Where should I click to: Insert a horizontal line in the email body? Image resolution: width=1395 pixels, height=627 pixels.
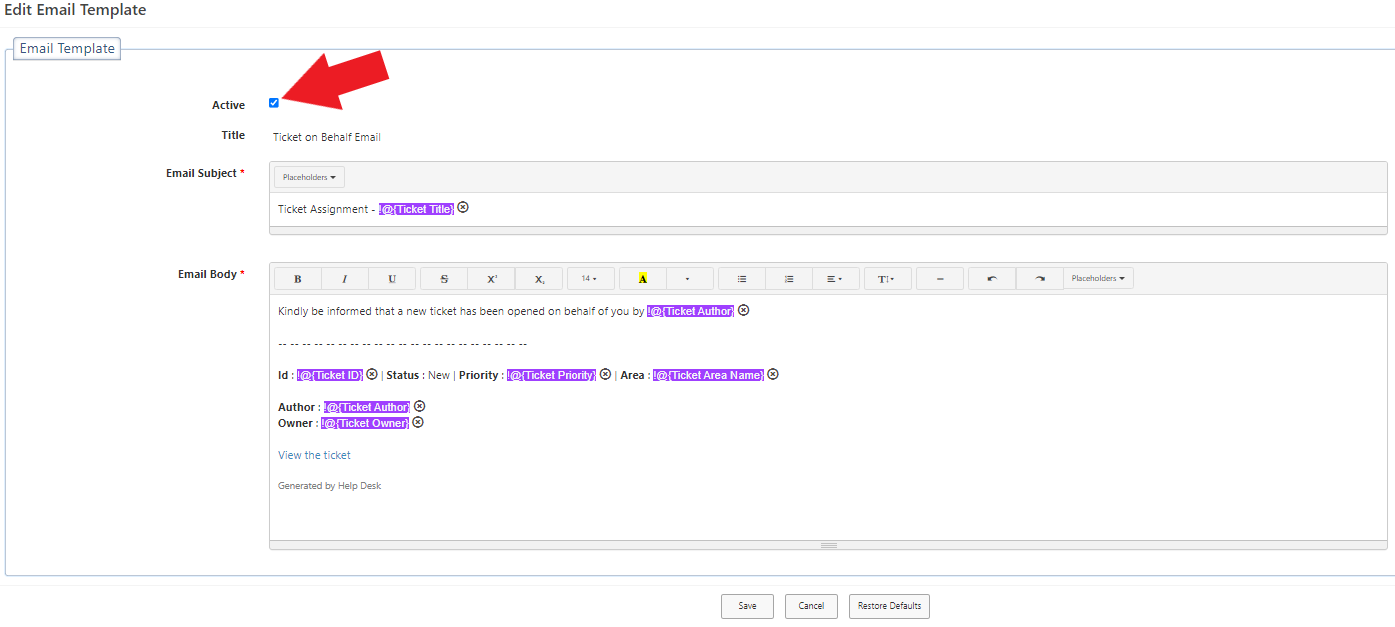click(939, 278)
